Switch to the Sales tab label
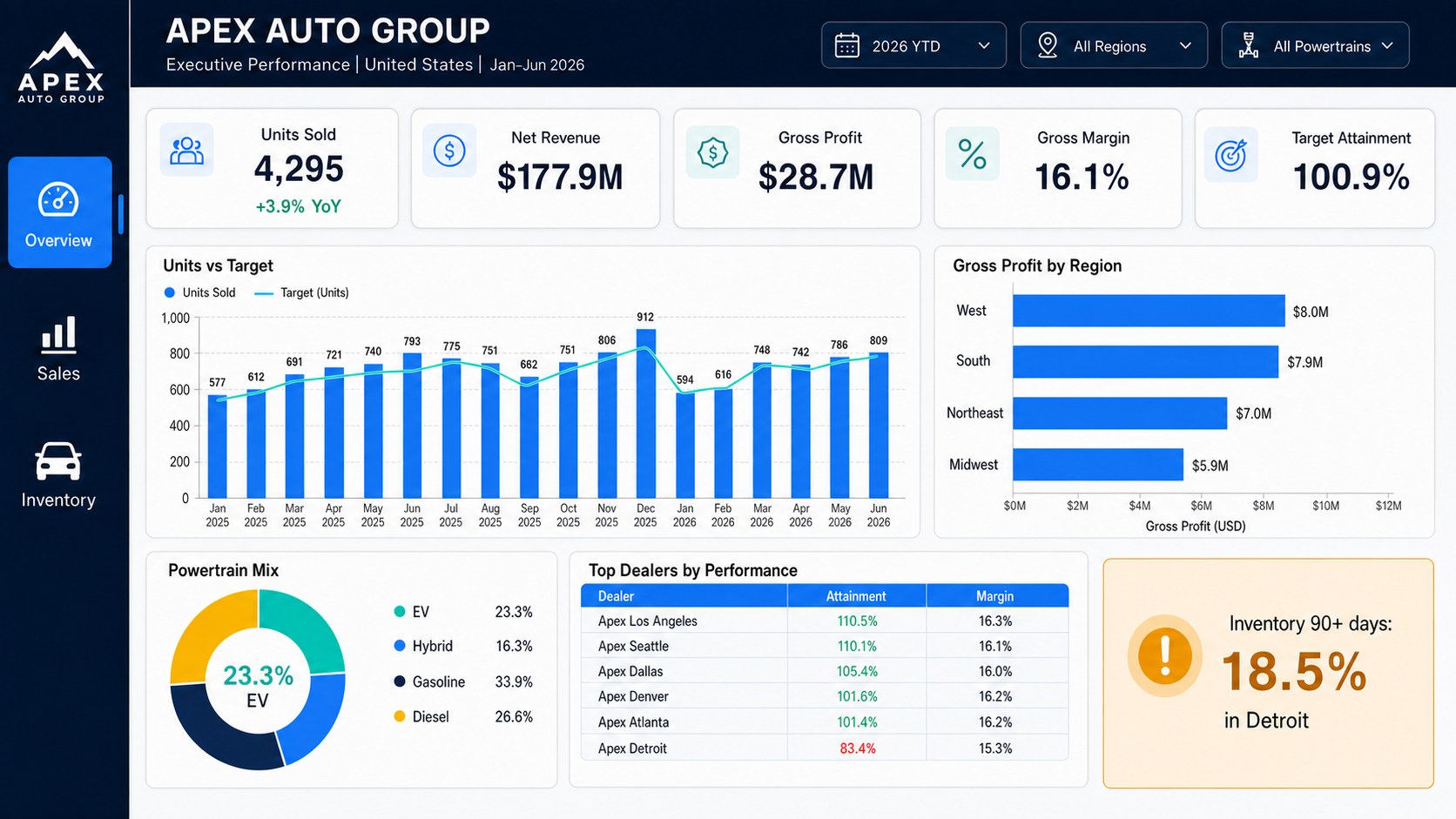This screenshot has height=819, width=1456. click(58, 373)
